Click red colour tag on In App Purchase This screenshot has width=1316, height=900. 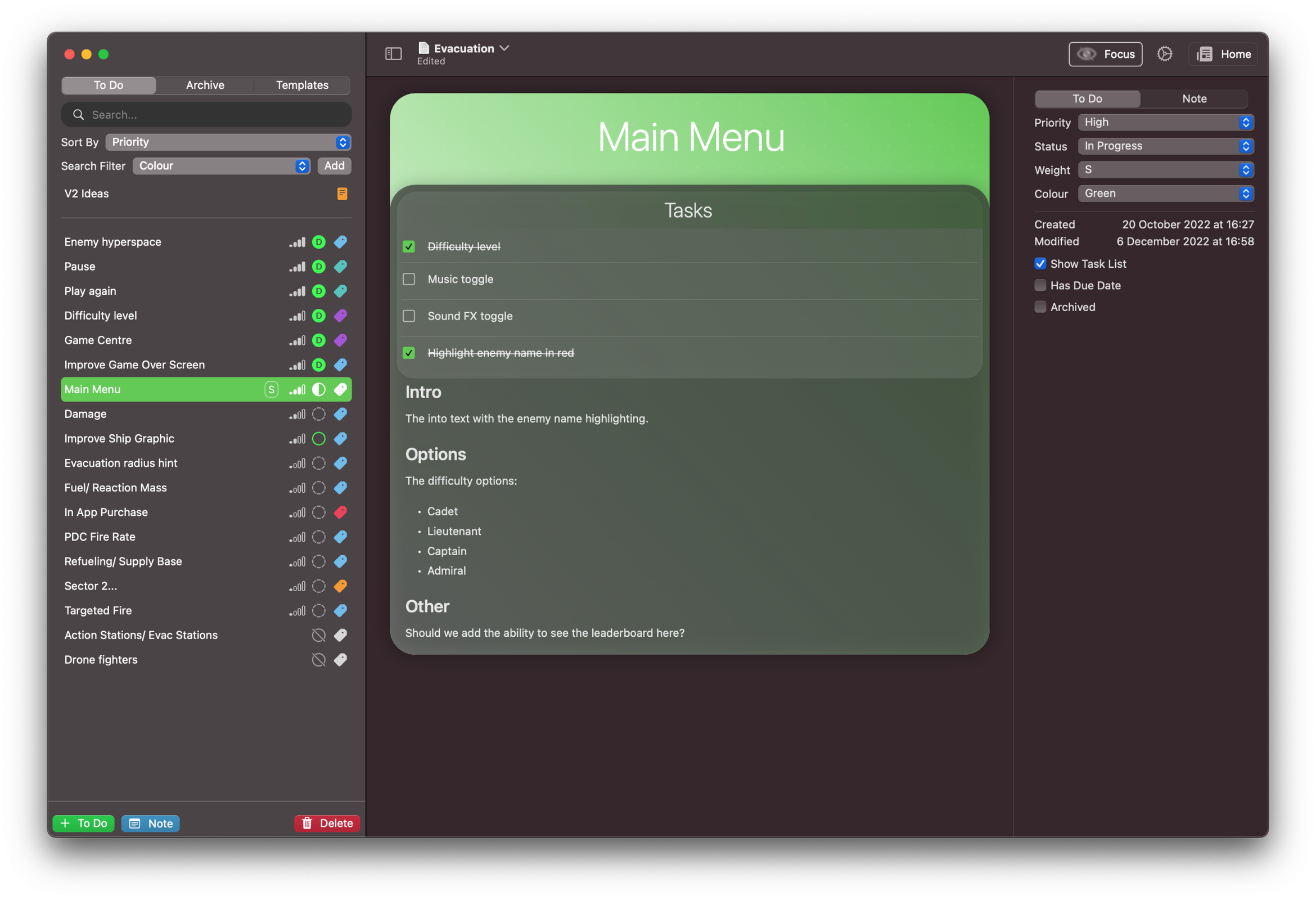tap(340, 512)
